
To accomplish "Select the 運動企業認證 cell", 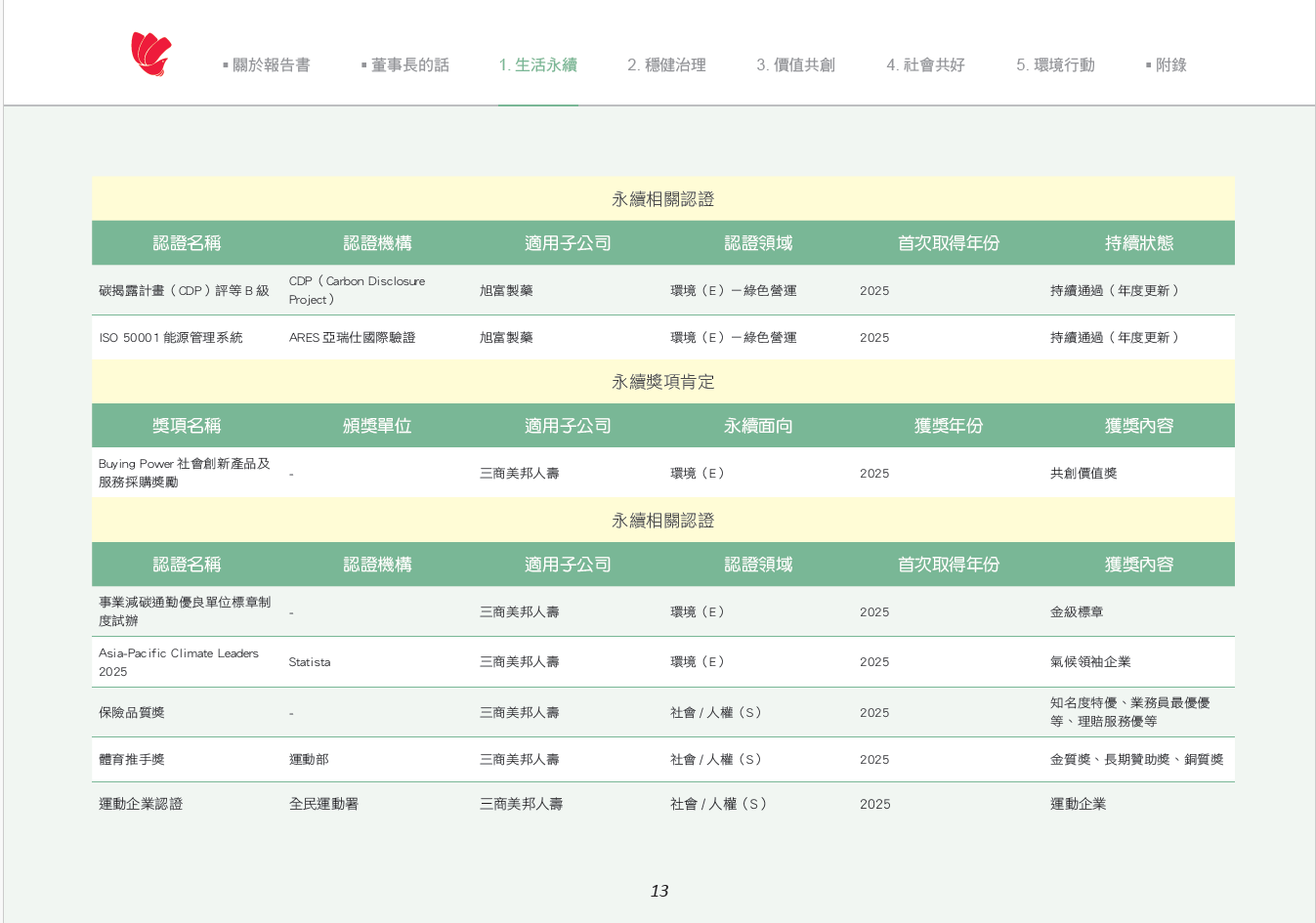I will [x=141, y=804].
